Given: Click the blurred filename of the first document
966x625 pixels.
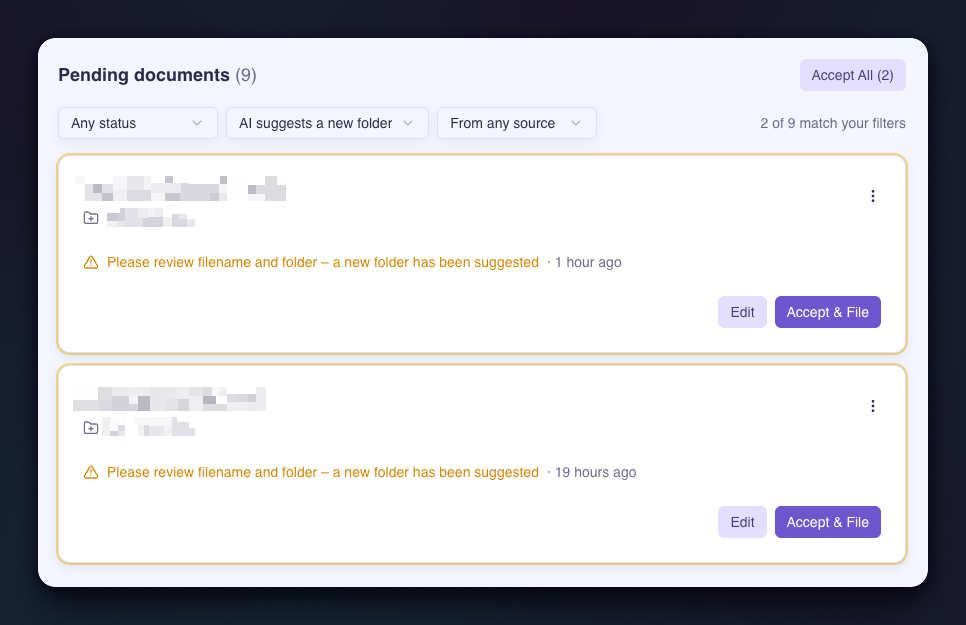Looking at the screenshot, I should [181, 189].
